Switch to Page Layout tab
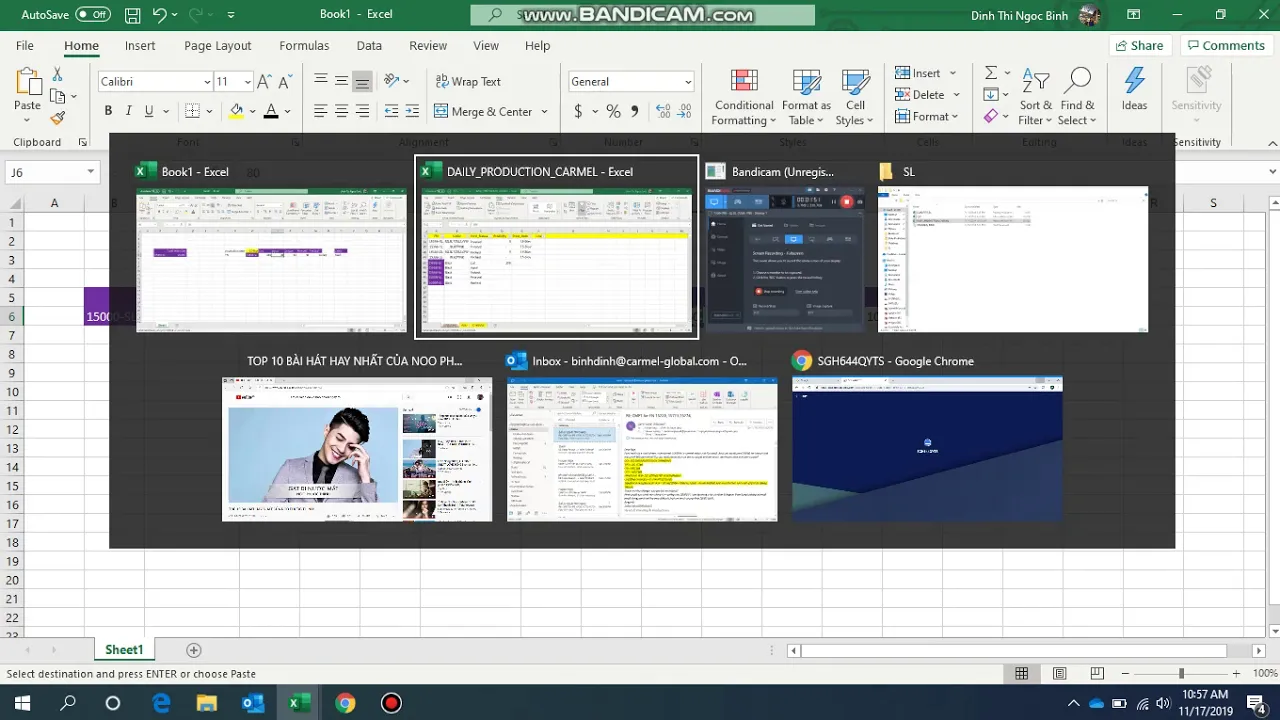 tap(218, 46)
